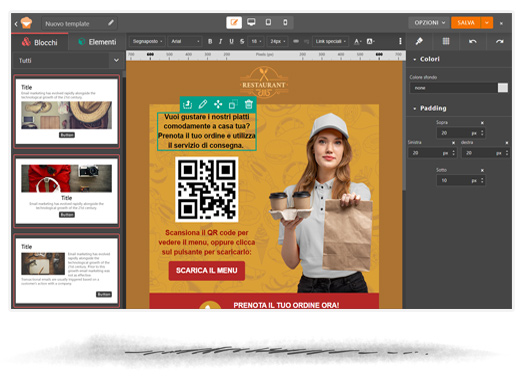
Task: Open the arrow beside SALVA
Action: (487, 22)
